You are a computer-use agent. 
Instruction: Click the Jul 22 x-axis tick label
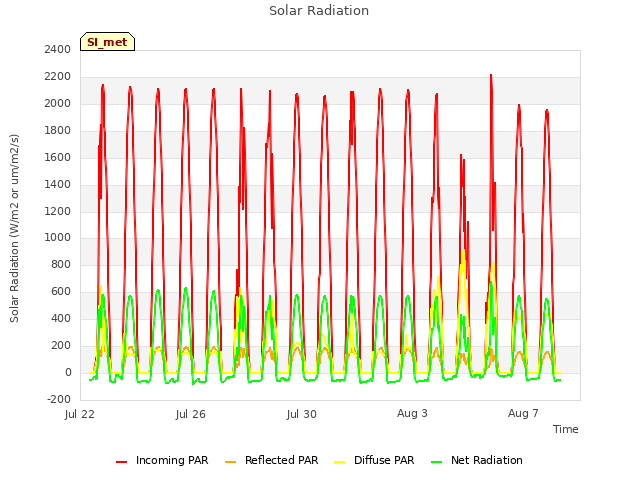tap(80, 414)
